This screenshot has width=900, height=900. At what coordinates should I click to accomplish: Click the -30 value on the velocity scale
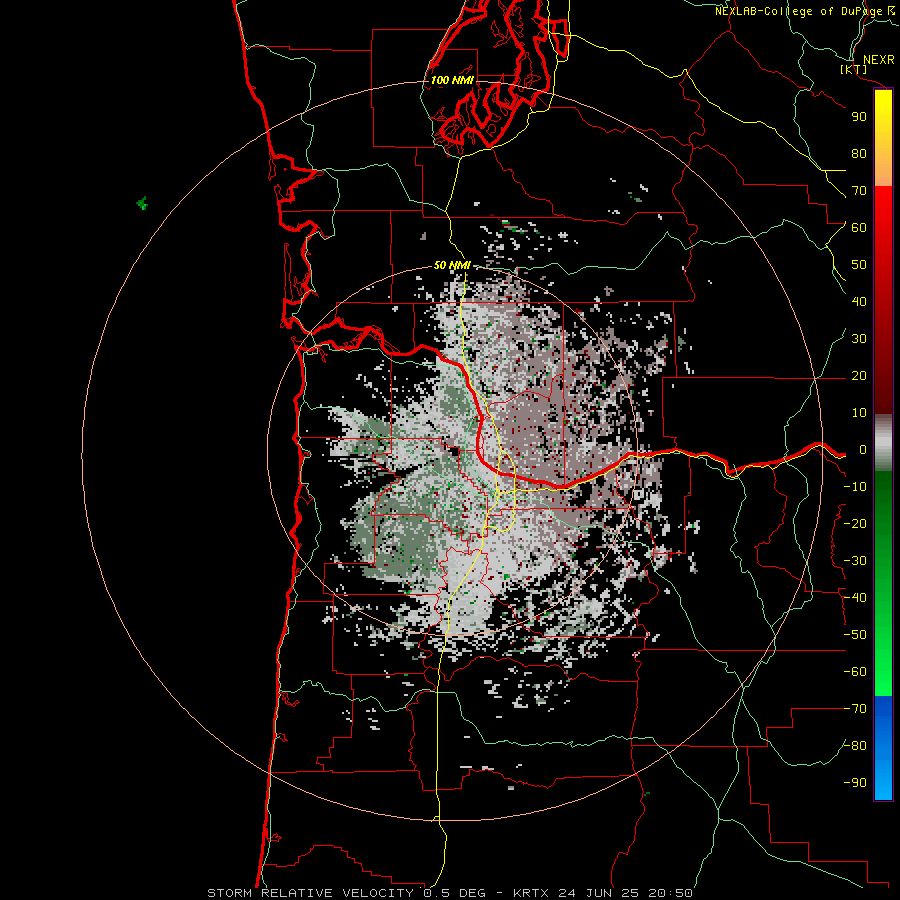[855, 561]
